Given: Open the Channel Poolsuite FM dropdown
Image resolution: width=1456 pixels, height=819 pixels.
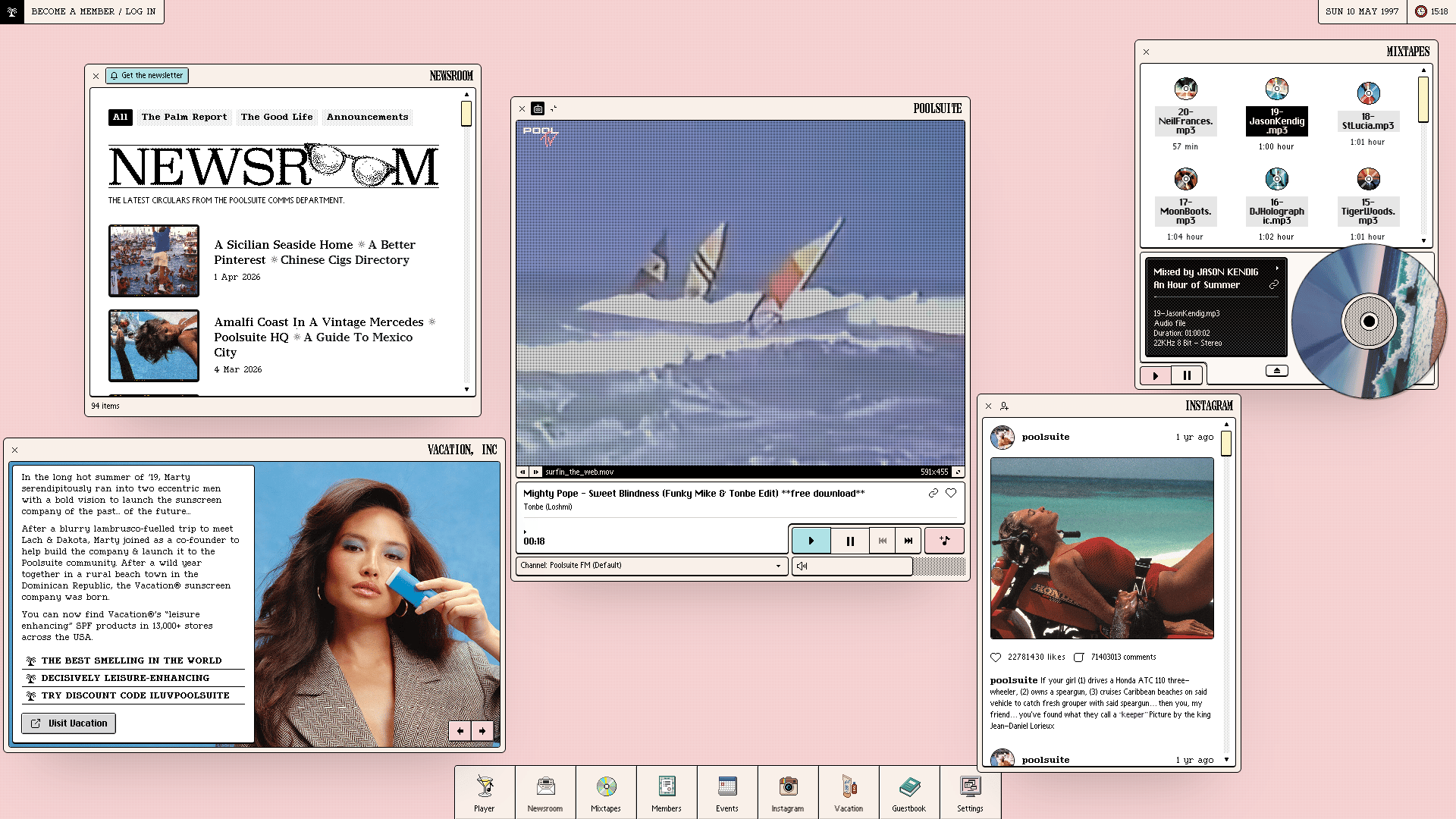Looking at the screenshot, I should pyautogui.click(x=651, y=566).
